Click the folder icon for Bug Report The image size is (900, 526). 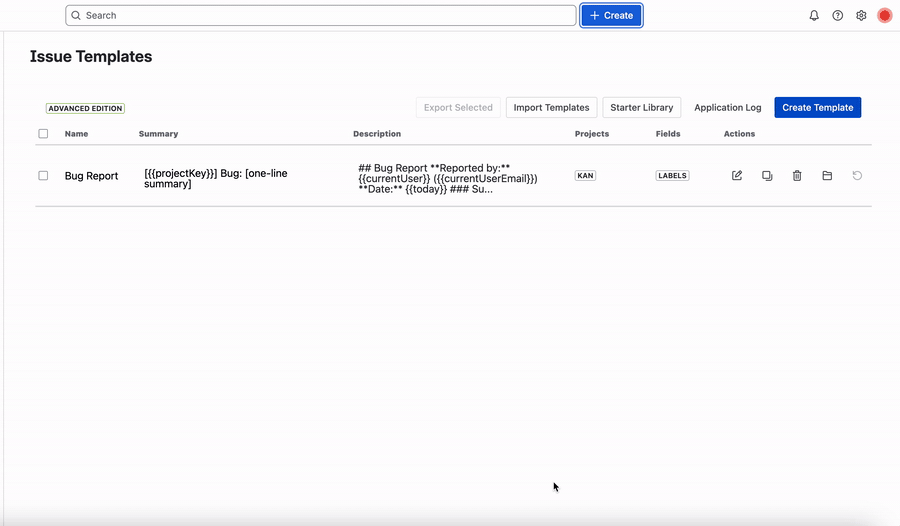tap(827, 176)
